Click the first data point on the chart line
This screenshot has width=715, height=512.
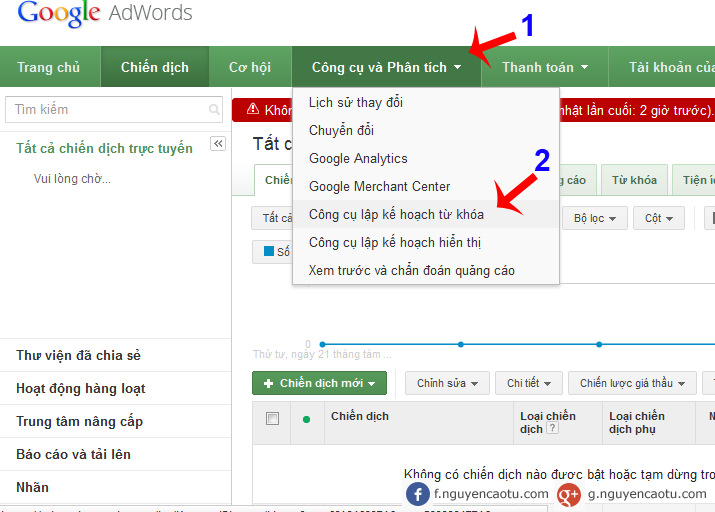tap(322, 344)
